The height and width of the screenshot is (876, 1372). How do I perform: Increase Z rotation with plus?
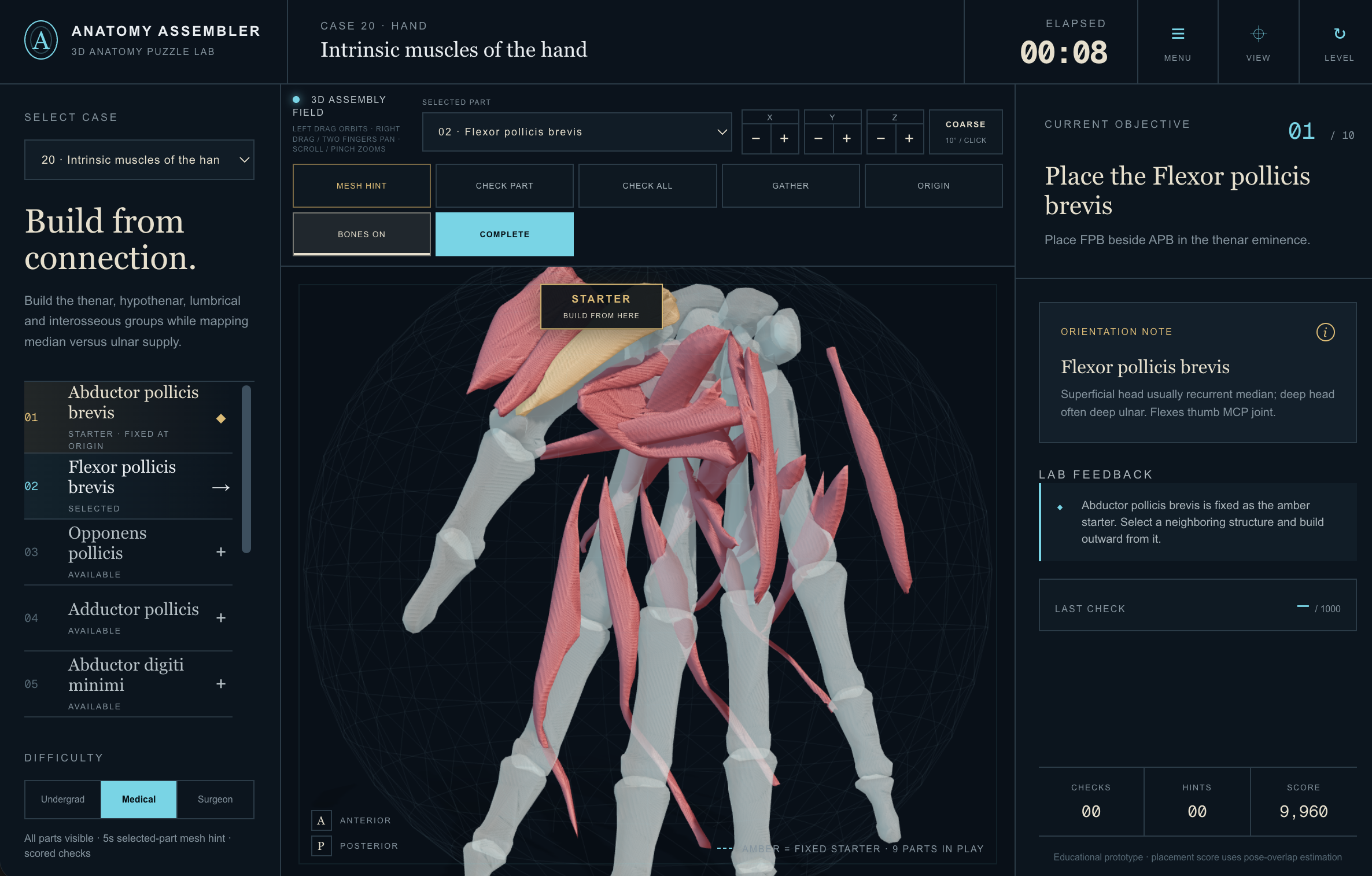pyautogui.click(x=909, y=139)
